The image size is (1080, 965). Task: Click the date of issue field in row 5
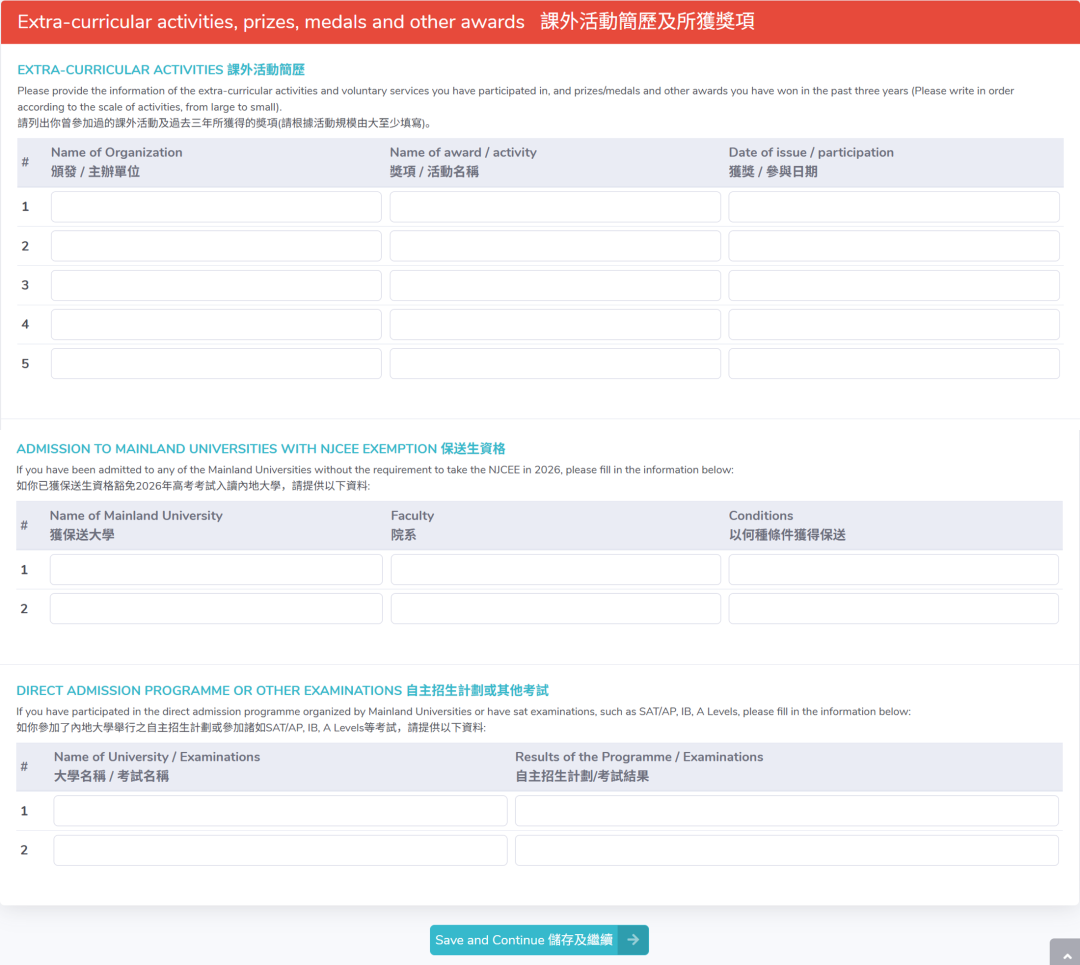tap(893, 363)
